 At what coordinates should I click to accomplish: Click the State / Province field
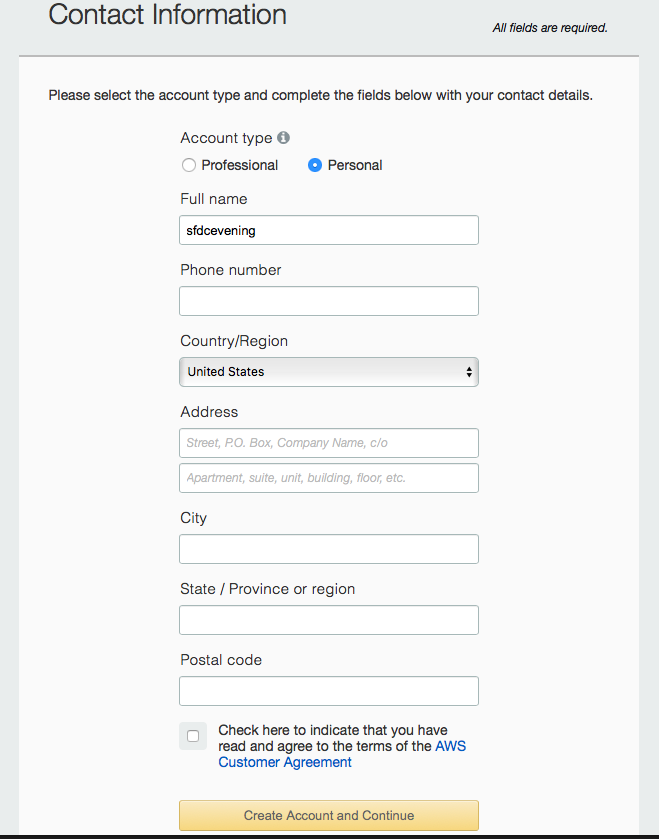[x=329, y=620]
